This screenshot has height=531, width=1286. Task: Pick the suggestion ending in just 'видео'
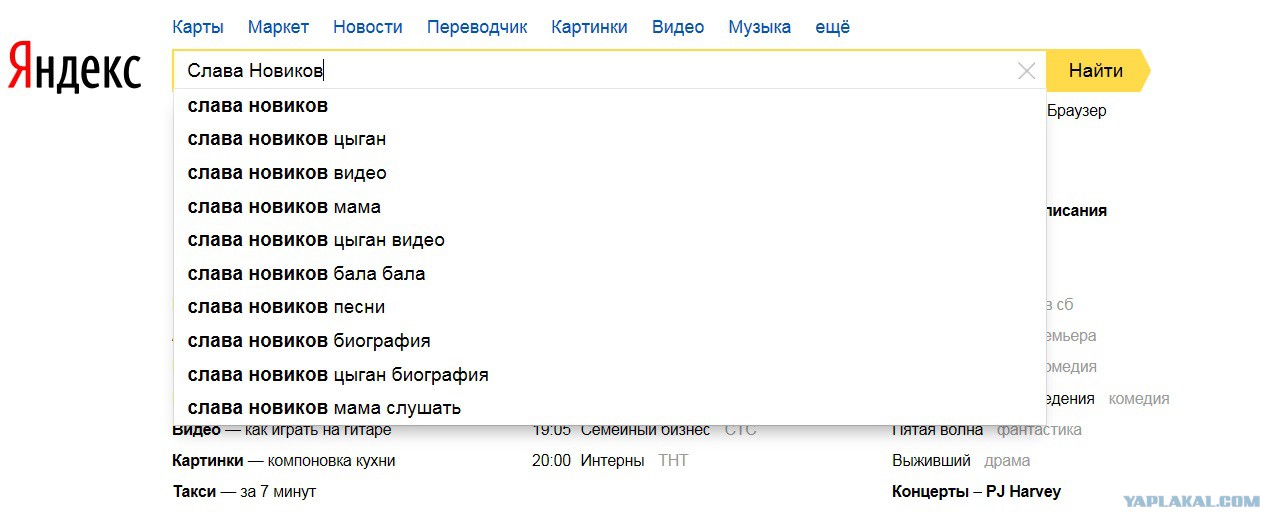610,173
